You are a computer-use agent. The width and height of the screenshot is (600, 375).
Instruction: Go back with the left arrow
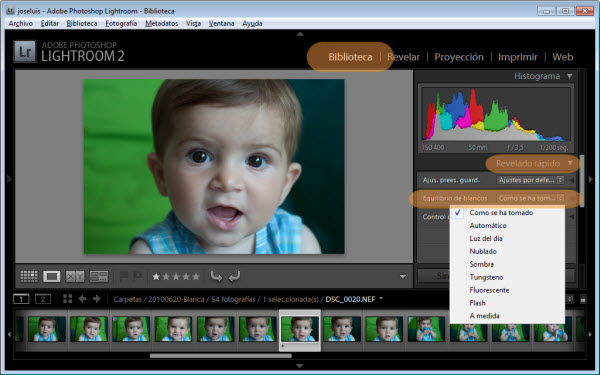(82, 299)
